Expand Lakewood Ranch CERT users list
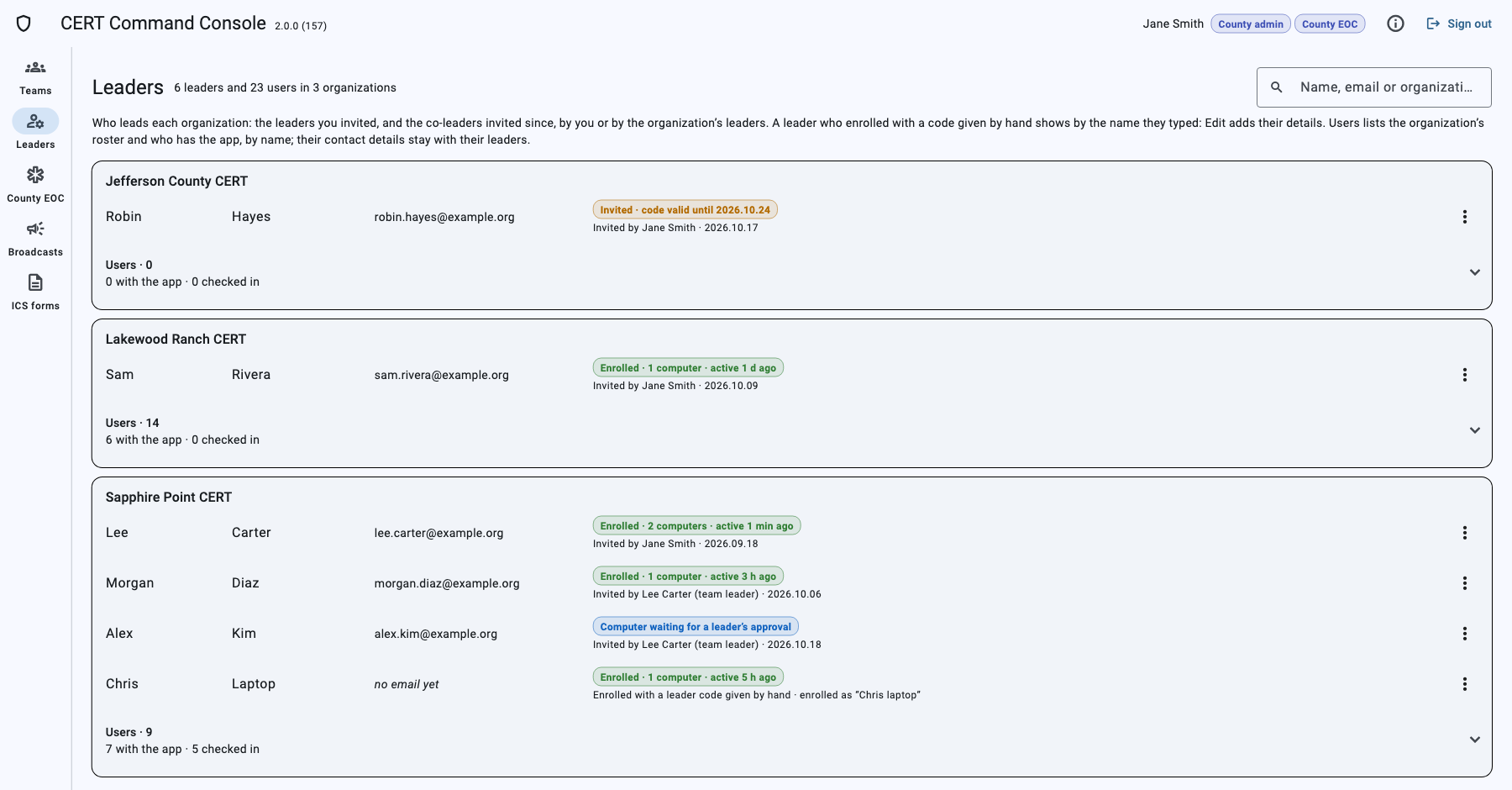 coord(1475,430)
